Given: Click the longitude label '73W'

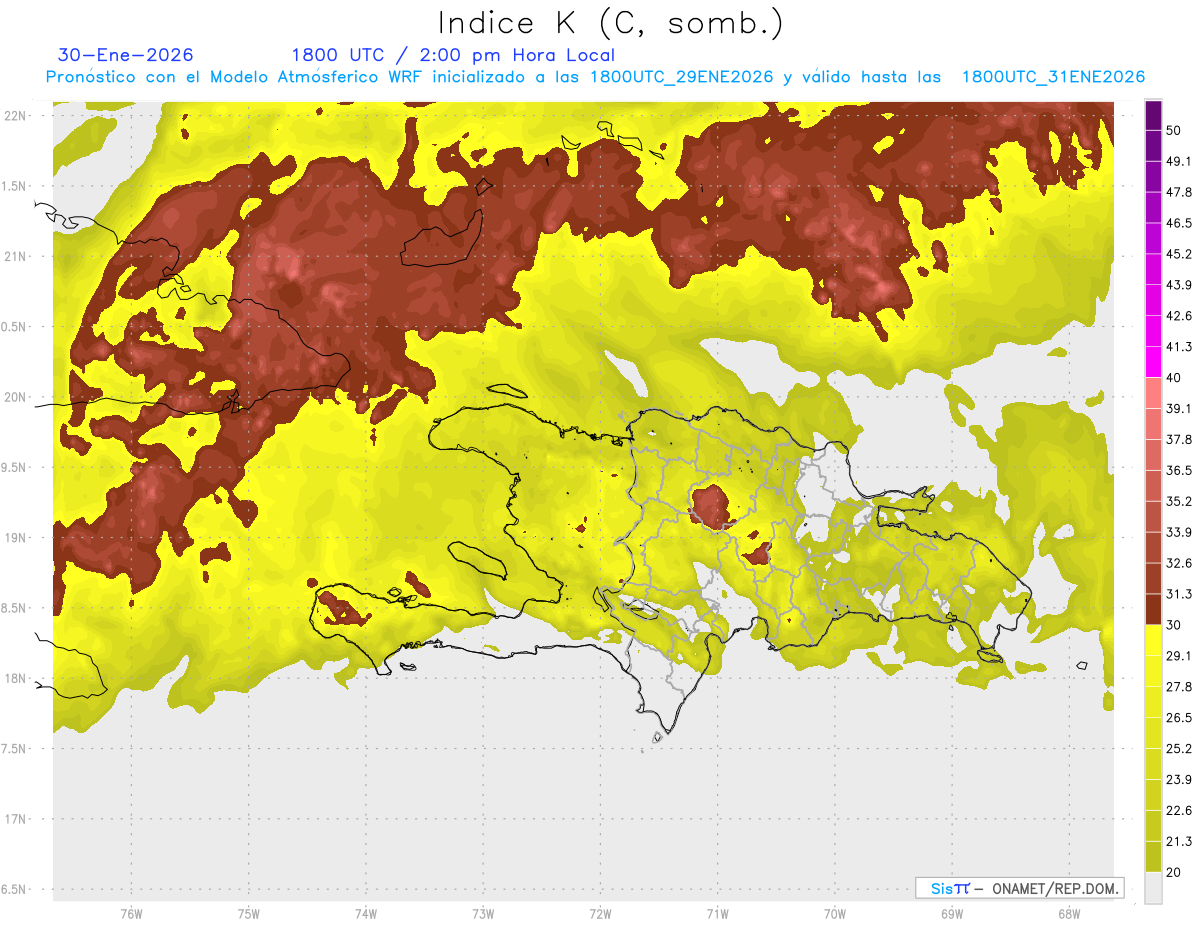Looking at the screenshot, I should (482, 914).
